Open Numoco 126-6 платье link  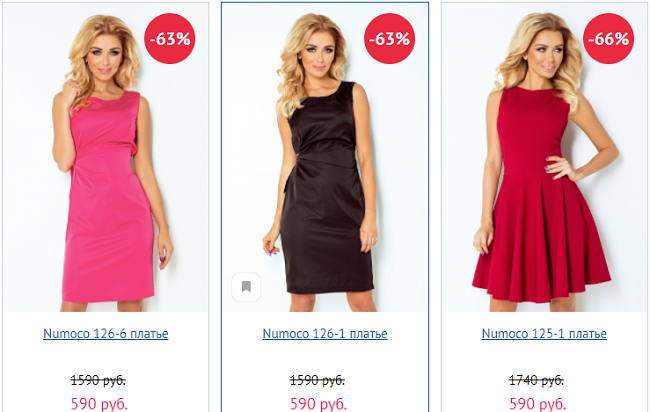(106, 334)
